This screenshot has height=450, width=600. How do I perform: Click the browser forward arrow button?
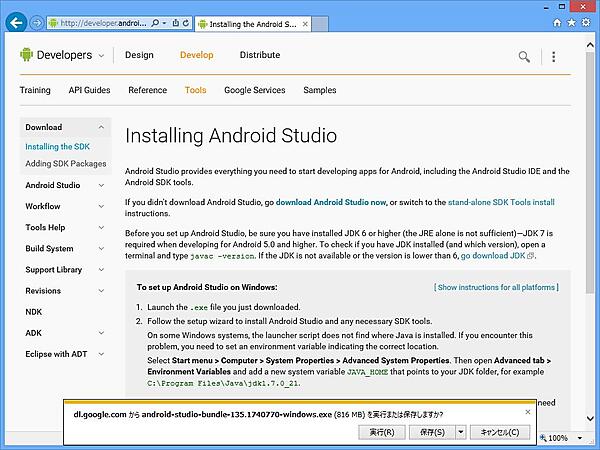37,21
